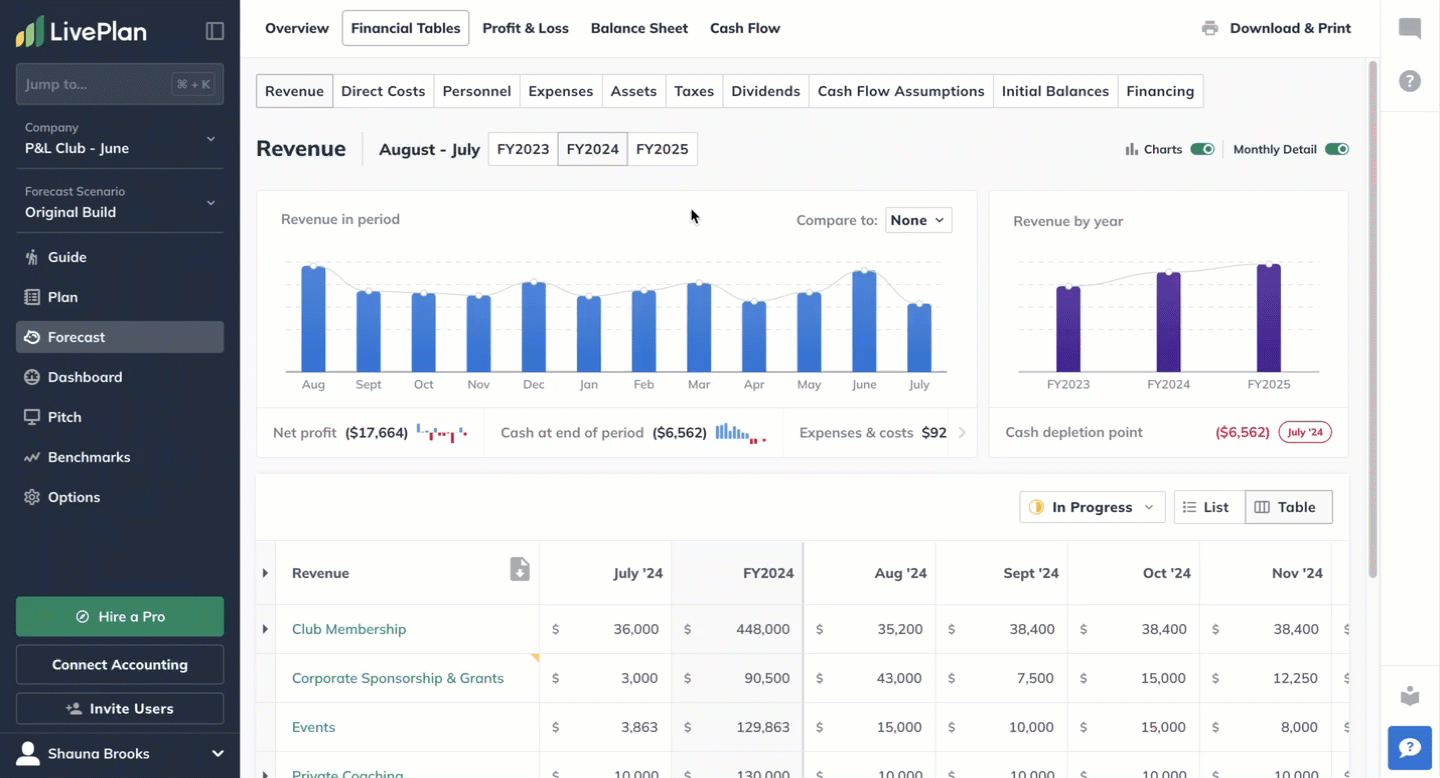
Task: Click the export download icon in Revenue header
Action: (520, 570)
